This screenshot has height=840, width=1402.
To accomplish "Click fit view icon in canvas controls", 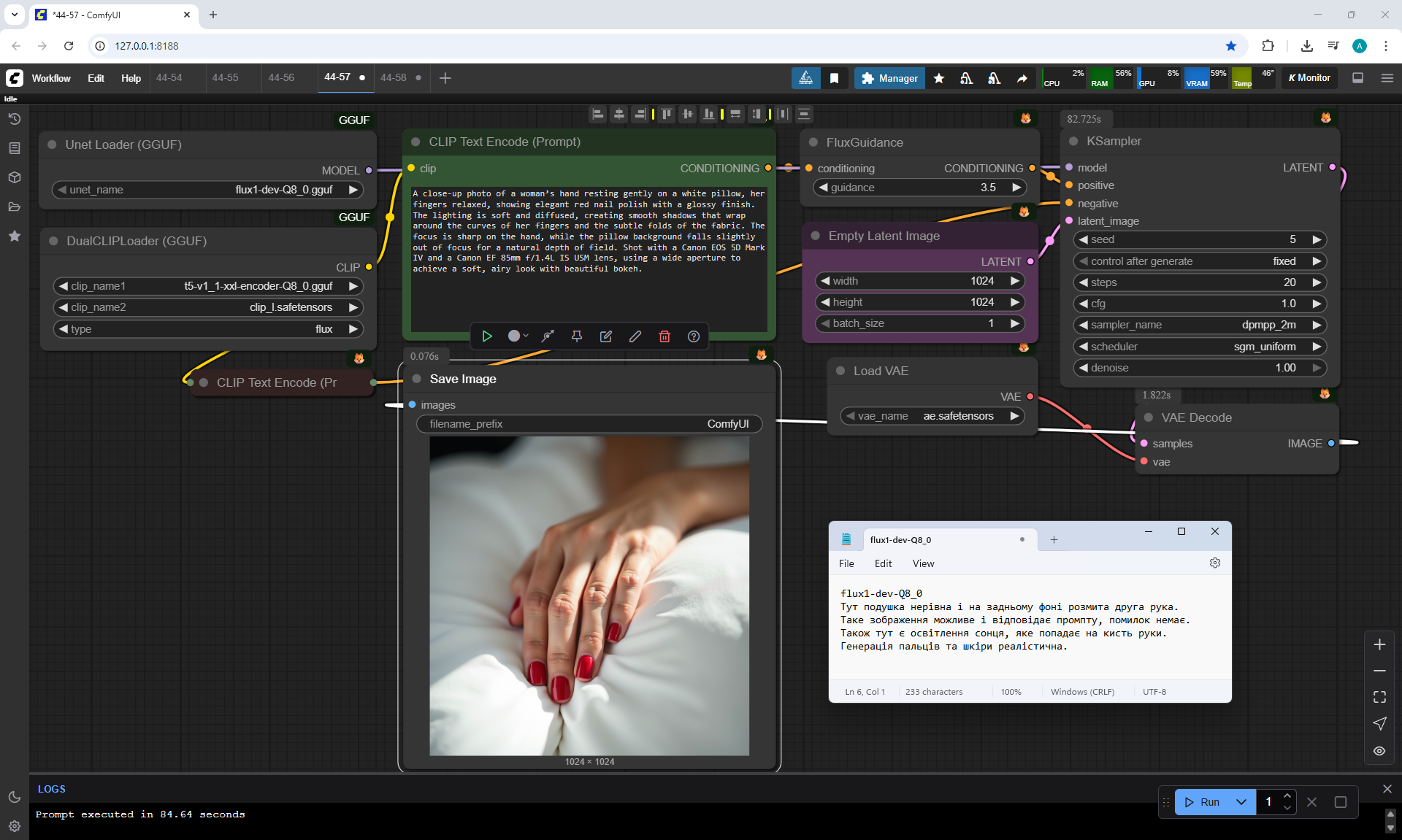I will tap(1379, 698).
